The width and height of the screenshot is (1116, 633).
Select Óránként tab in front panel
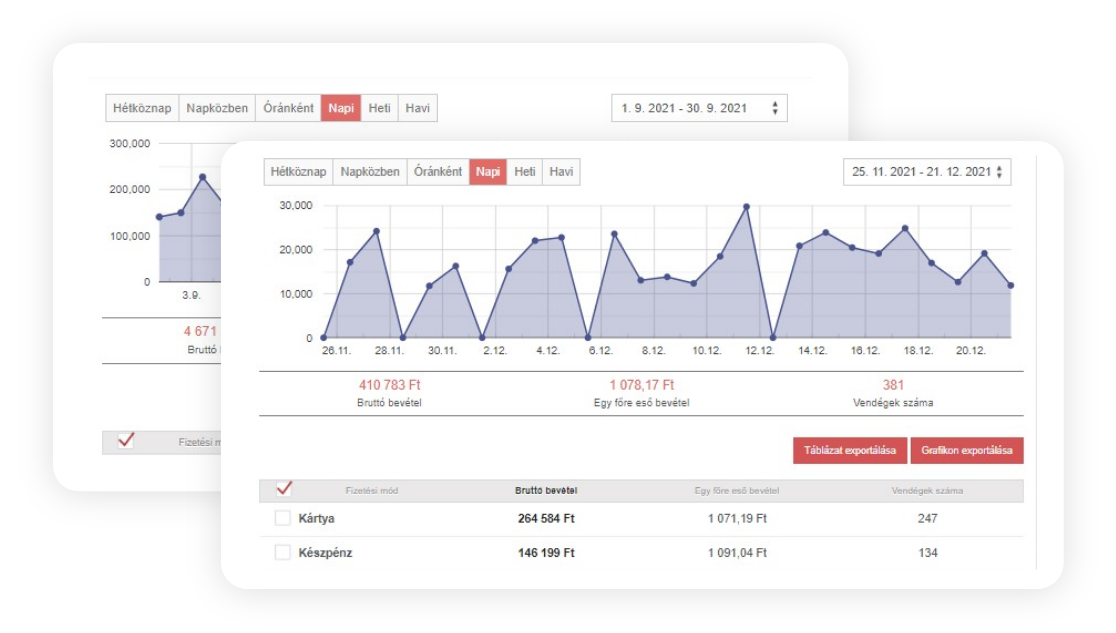[438, 172]
